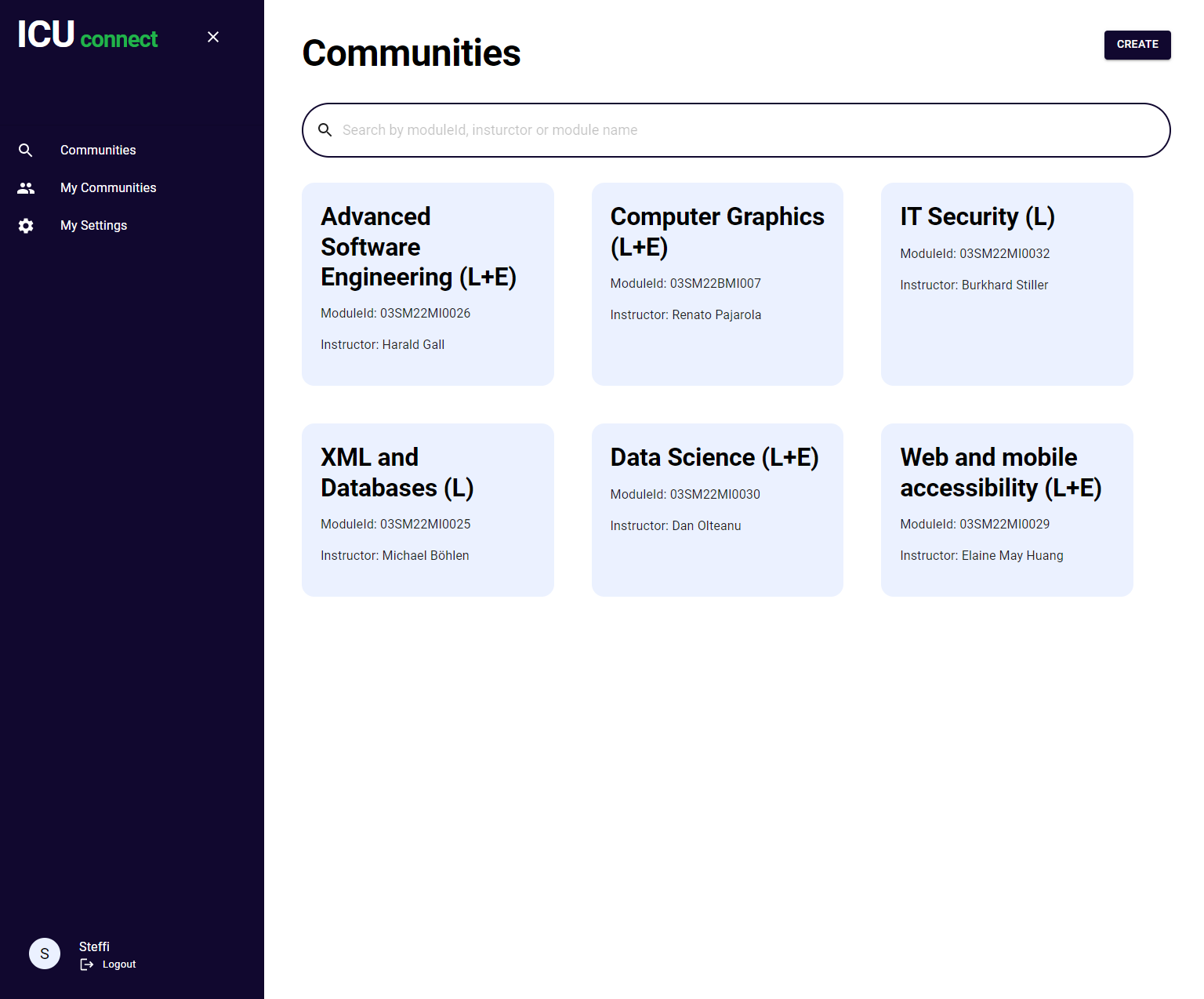
Task: Click the logout arrow icon
Action: coord(87,964)
